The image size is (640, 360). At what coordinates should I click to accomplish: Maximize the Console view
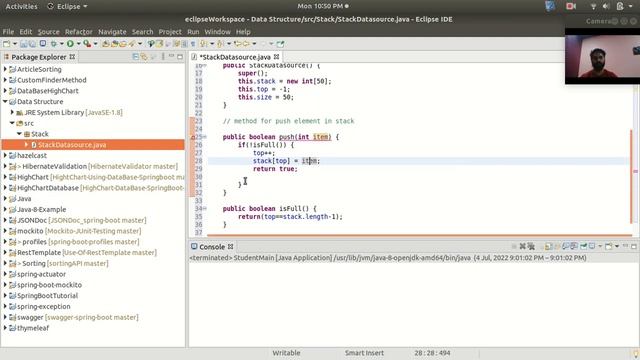click(x=634, y=247)
